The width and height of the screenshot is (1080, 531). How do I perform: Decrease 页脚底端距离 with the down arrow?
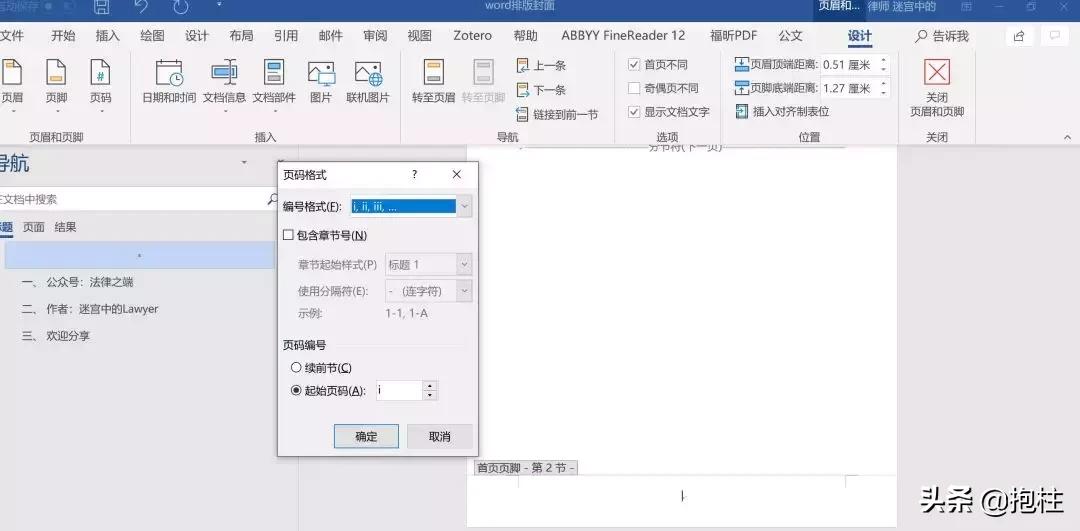(884, 93)
